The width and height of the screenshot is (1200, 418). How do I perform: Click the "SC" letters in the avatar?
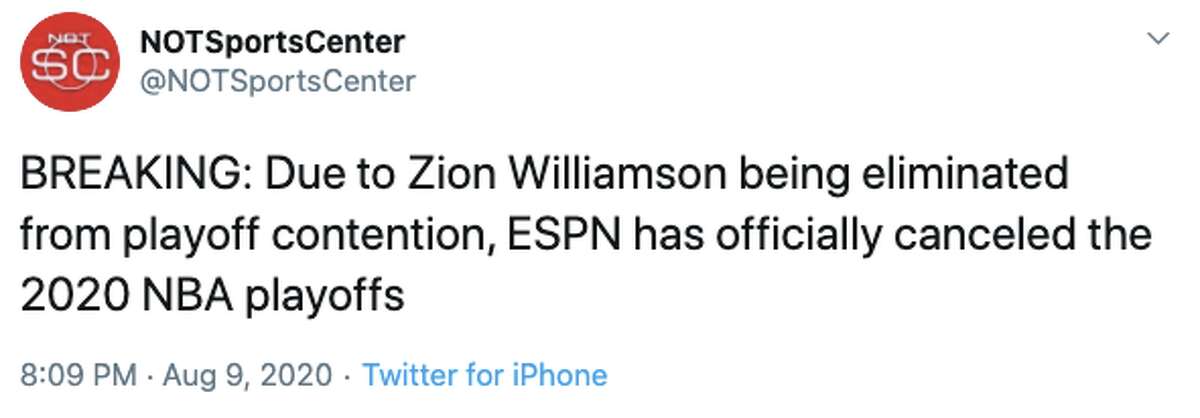(x=70, y=72)
